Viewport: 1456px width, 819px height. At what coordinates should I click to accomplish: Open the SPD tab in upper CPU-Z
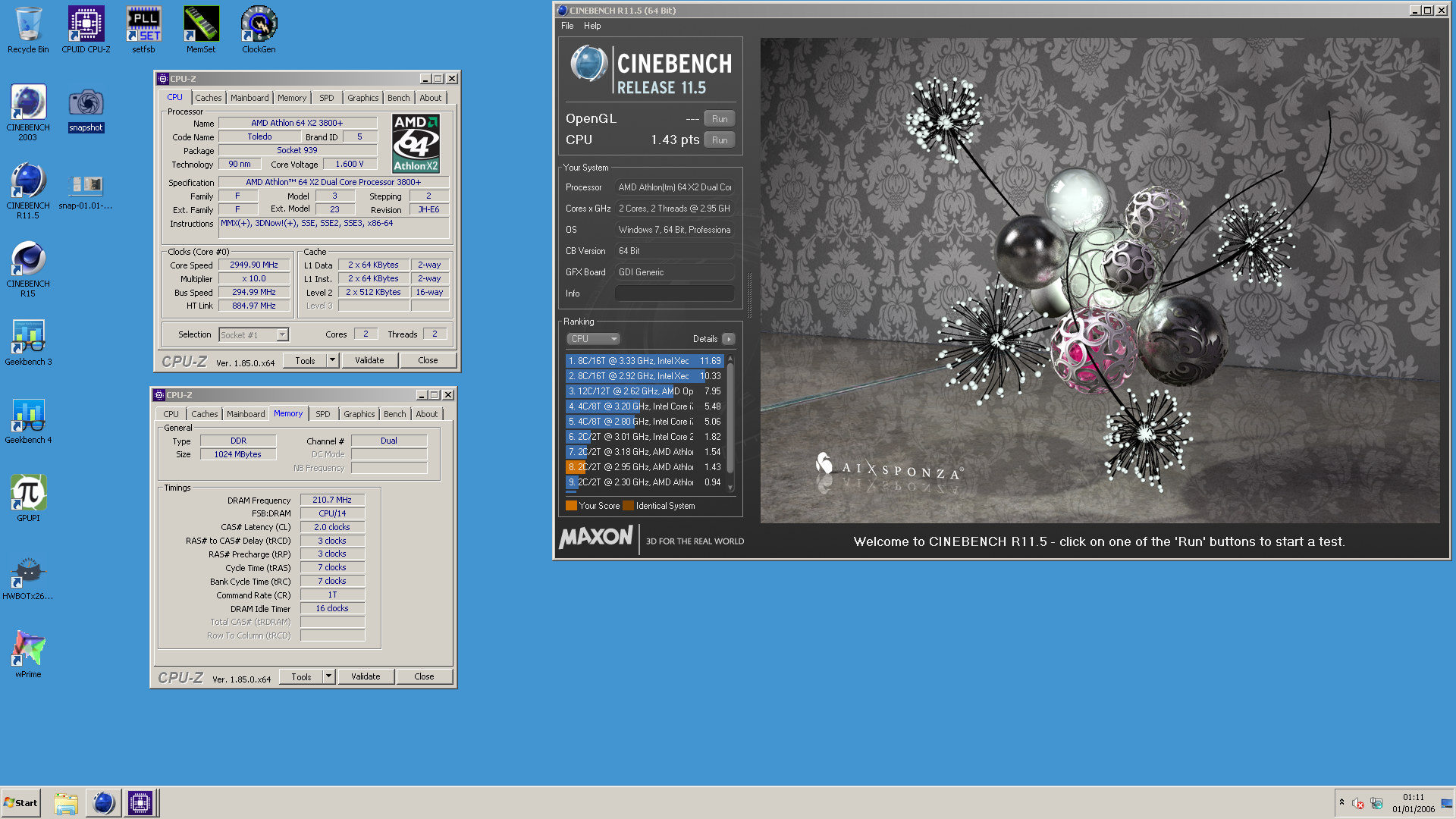click(327, 98)
